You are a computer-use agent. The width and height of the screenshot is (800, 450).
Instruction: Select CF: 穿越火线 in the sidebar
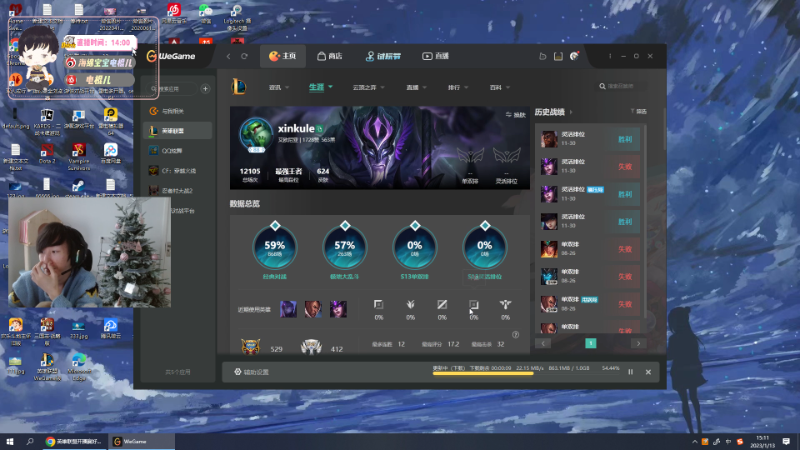pyautogui.click(x=178, y=170)
